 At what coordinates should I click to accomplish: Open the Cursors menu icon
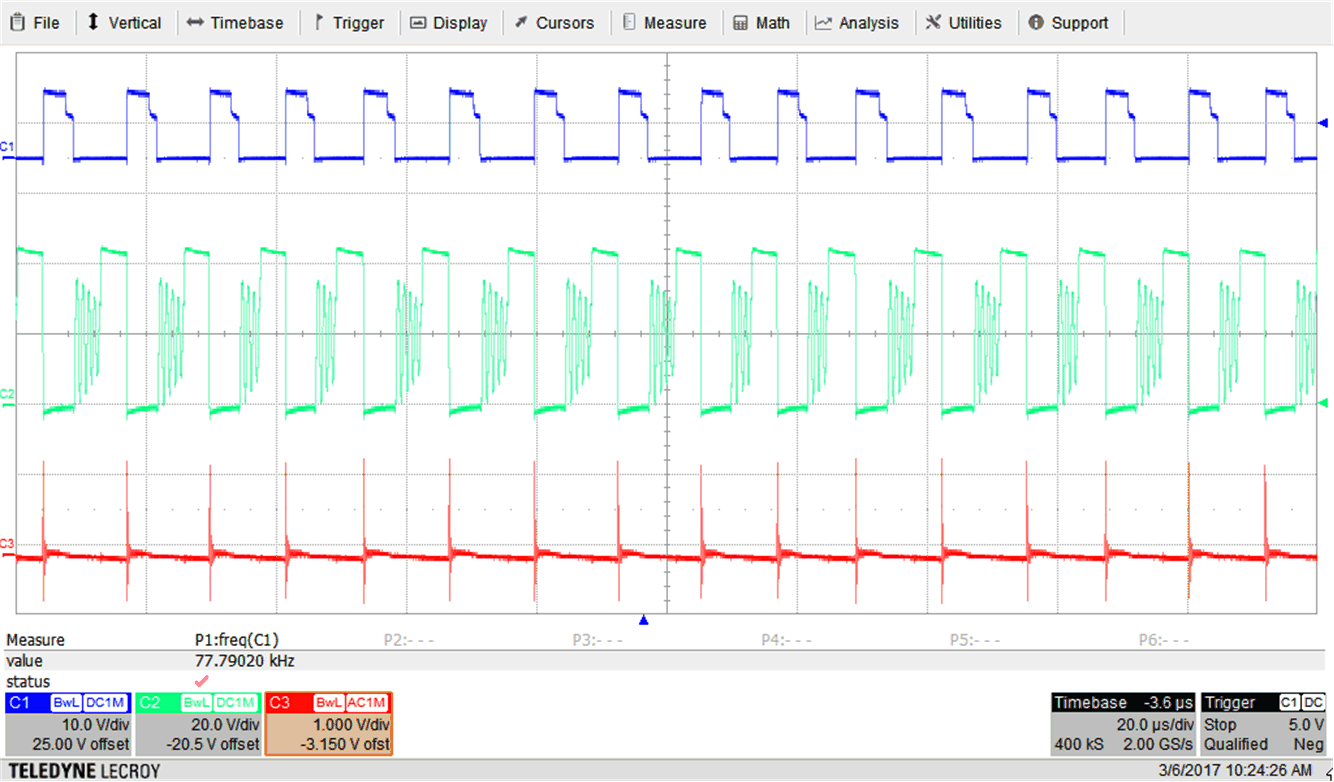tap(520, 22)
